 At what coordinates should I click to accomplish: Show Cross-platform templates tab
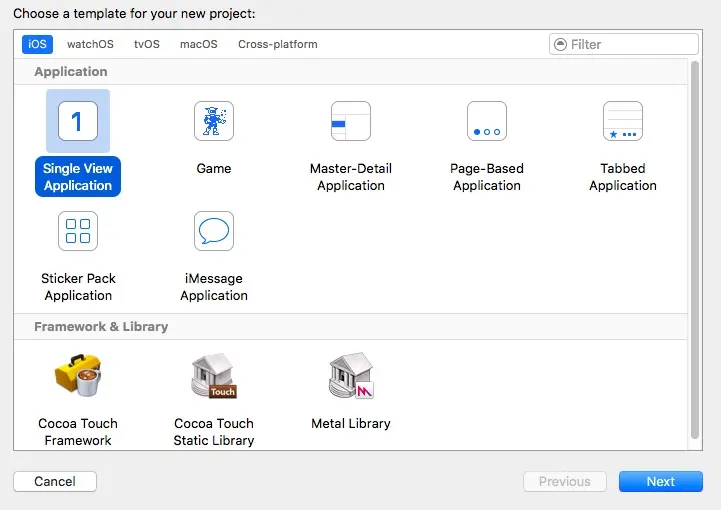[x=278, y=44]
